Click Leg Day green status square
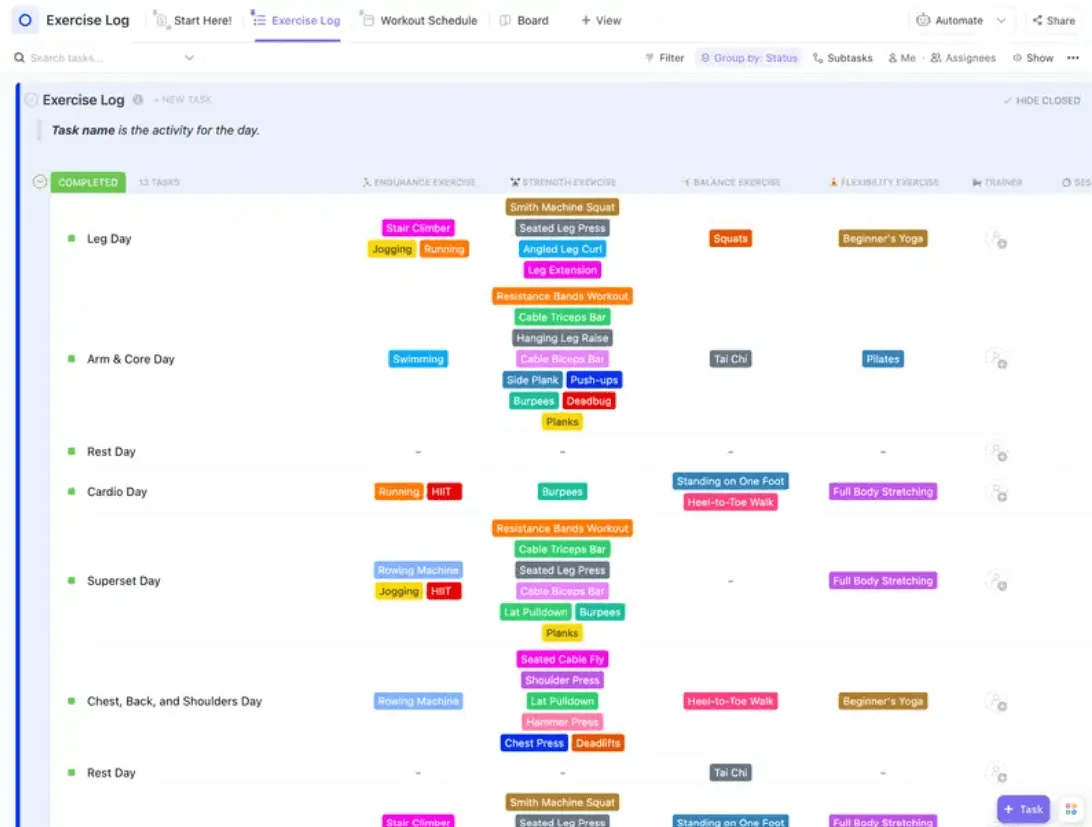Image resolution: width=1092 pixels, height=827 pixels. pyautogui.click(x=71, y=238)
